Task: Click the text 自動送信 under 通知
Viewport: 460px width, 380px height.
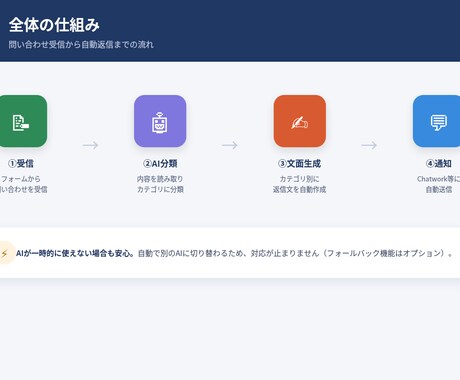Action: click(x=439, y=189)
